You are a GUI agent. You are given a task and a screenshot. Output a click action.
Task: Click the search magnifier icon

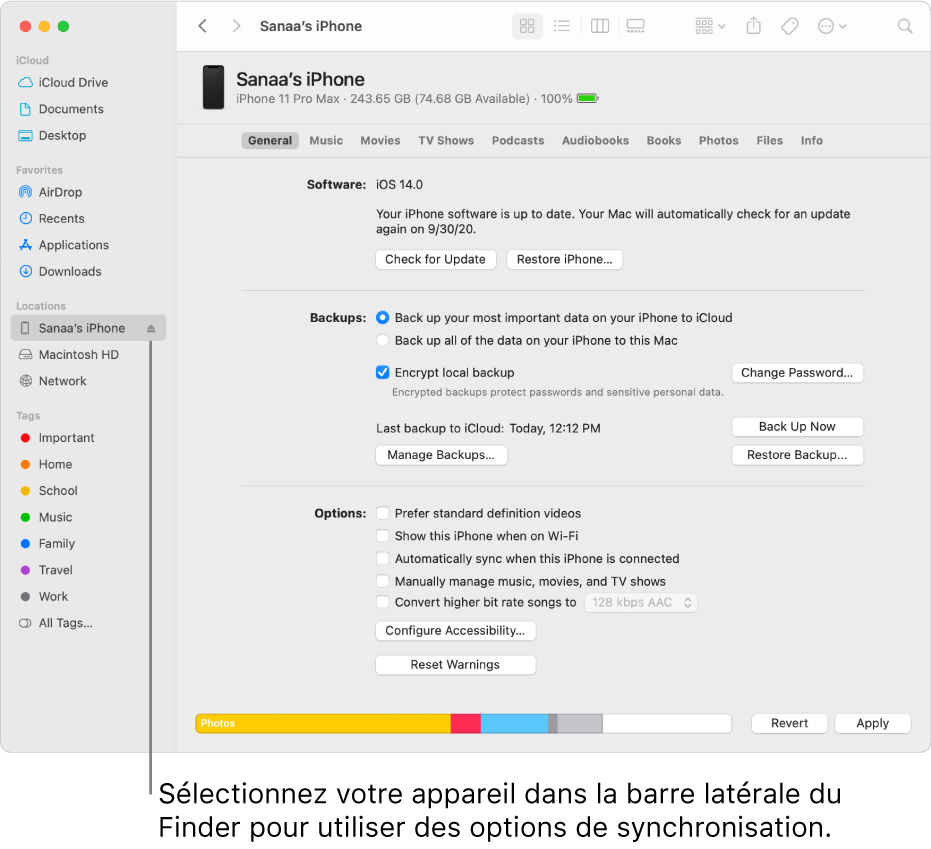[x=905, y=26]
